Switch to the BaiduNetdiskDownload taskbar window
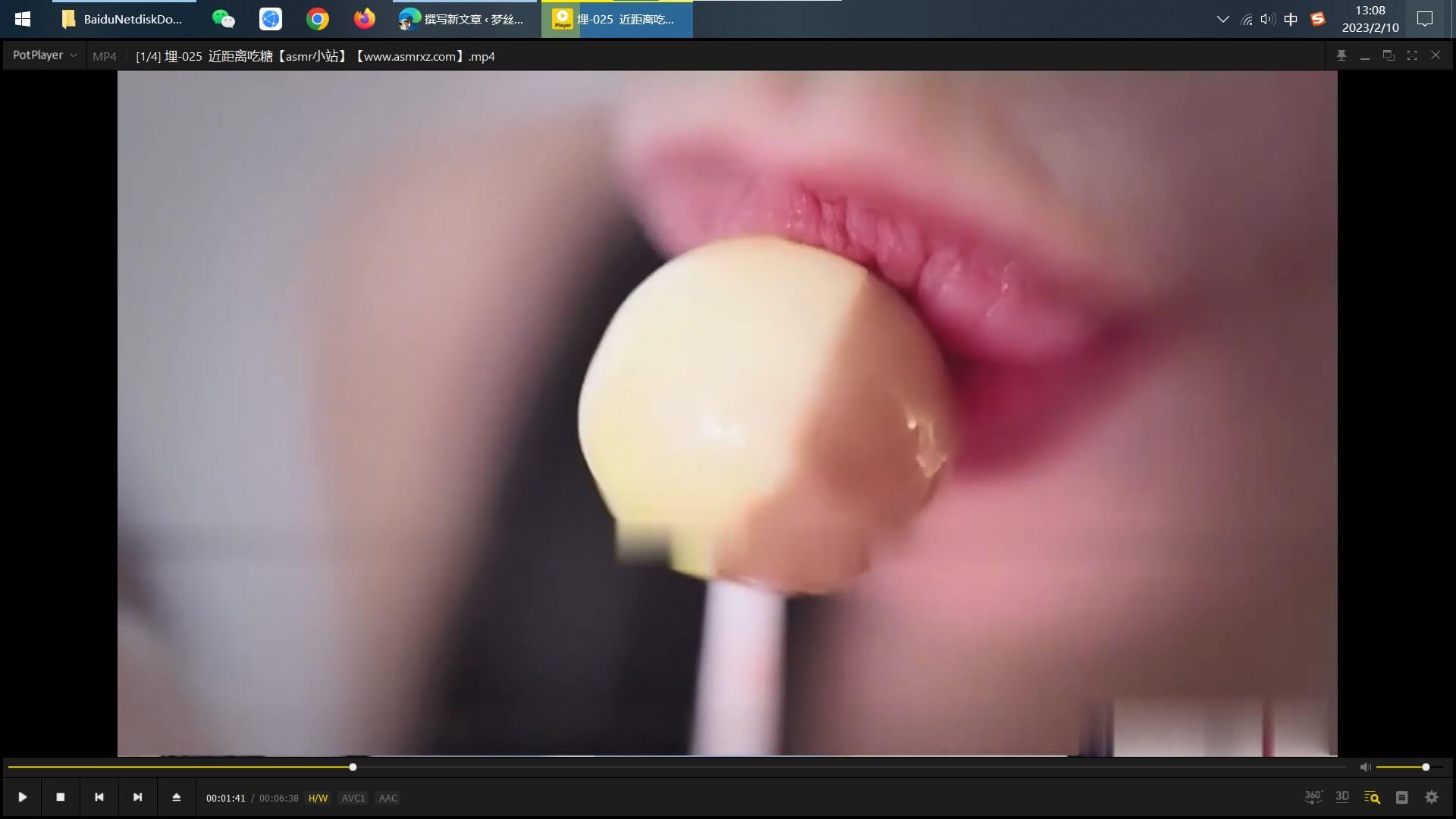The width and height of the screenshot is (1456, 819). [x=124, y=19]
